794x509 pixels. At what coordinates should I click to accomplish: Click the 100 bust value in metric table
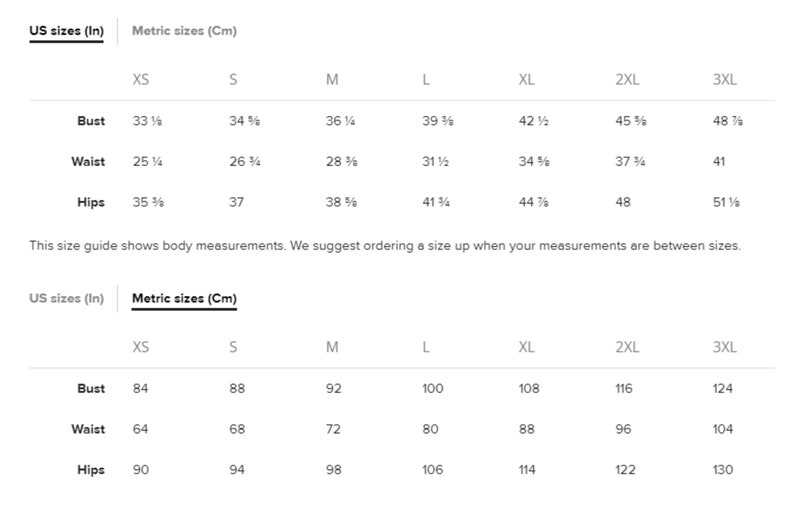tap(433, 388)
